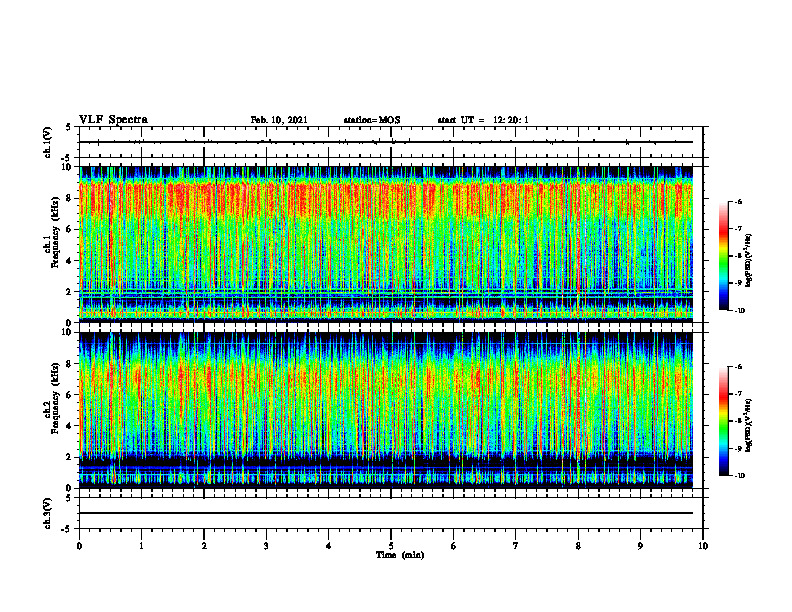Click time axis tick label "10" at bottom right

pyautogui.click(x=703, y=546)
